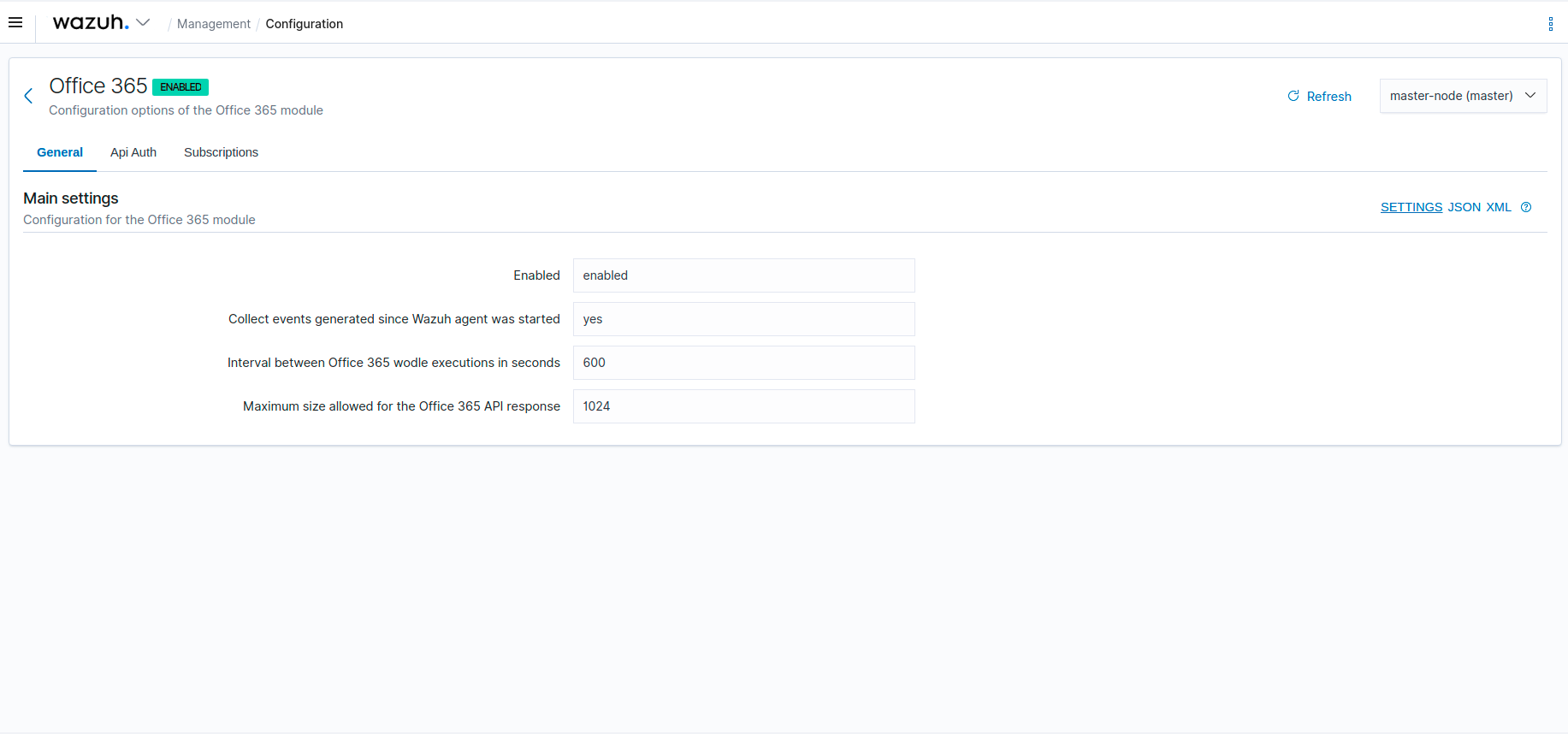This screenshot has width=1568, height=734.
Task: Click the ENABLED status badge
Action: point(180,87)
